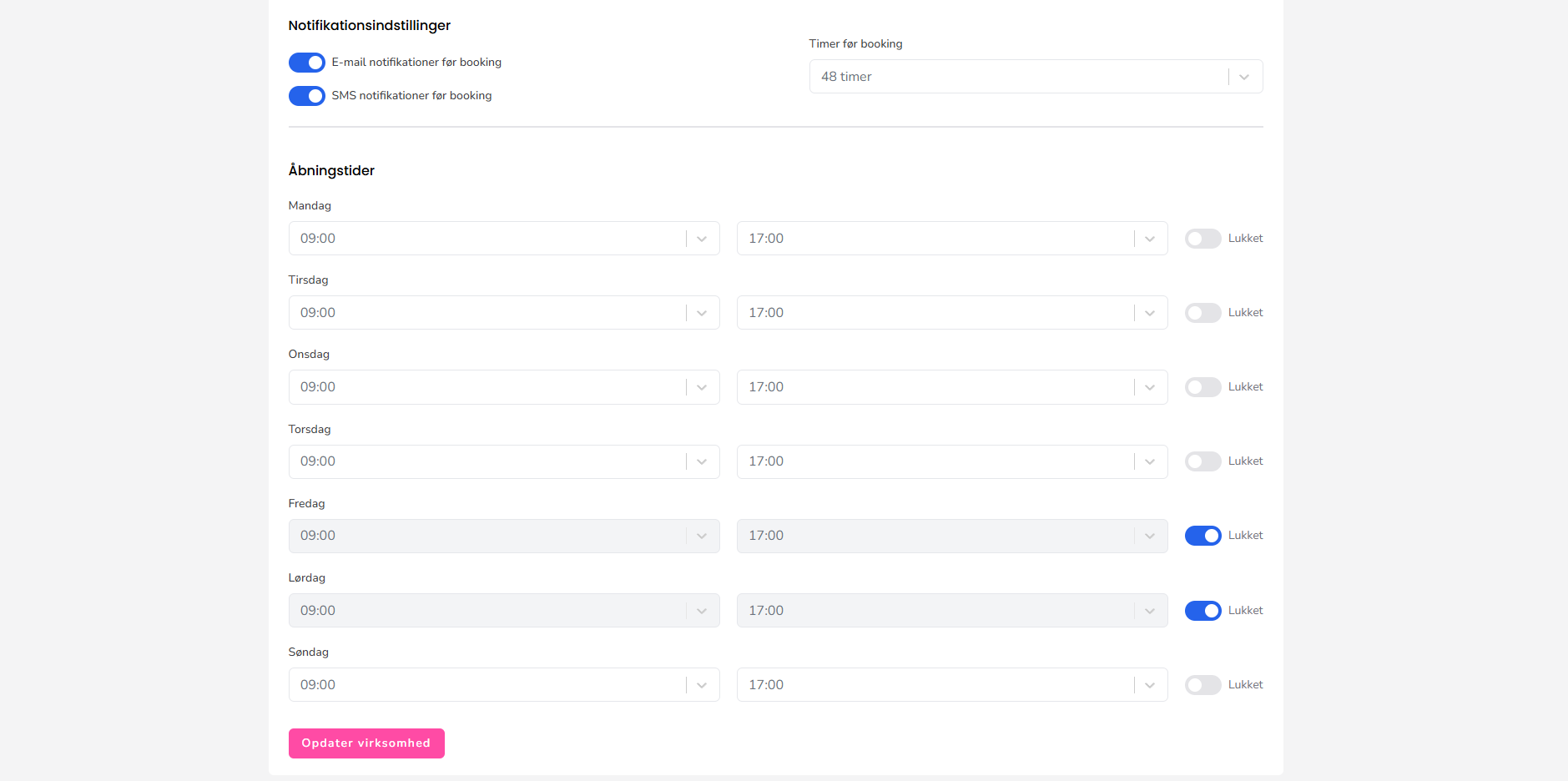Turn on Lukket toggle for Tirsdag
The image size is (1568, 781).
coord(1202,313)
